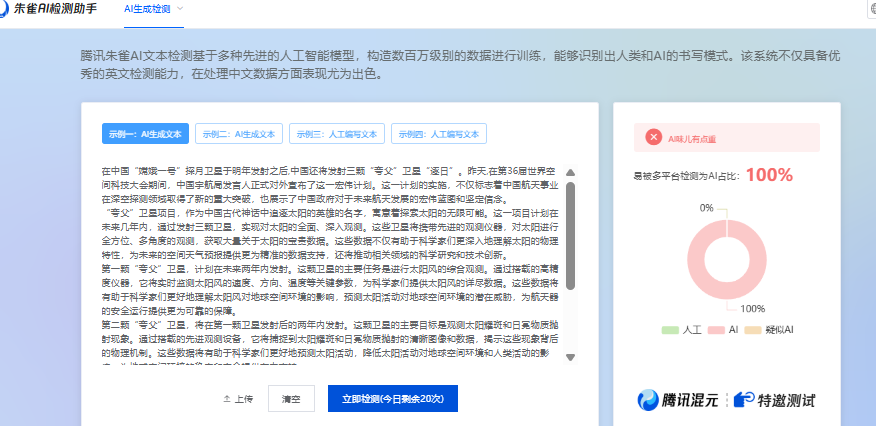Select 示例一: AI生成文本 sample
This screenshot has width=876, height=426.
click(145, 134)
